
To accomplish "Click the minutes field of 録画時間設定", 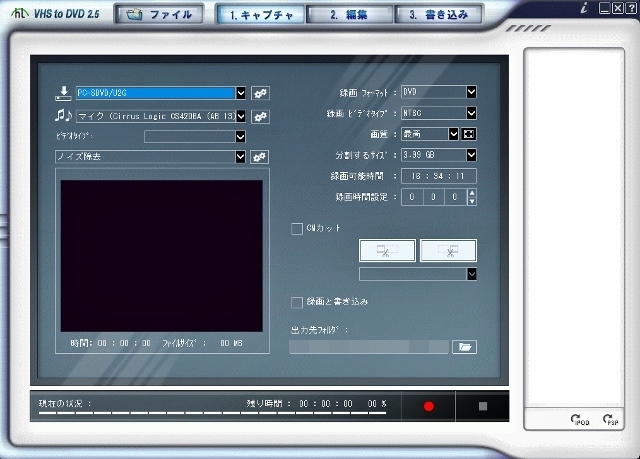I will click(x=433, y=197).
